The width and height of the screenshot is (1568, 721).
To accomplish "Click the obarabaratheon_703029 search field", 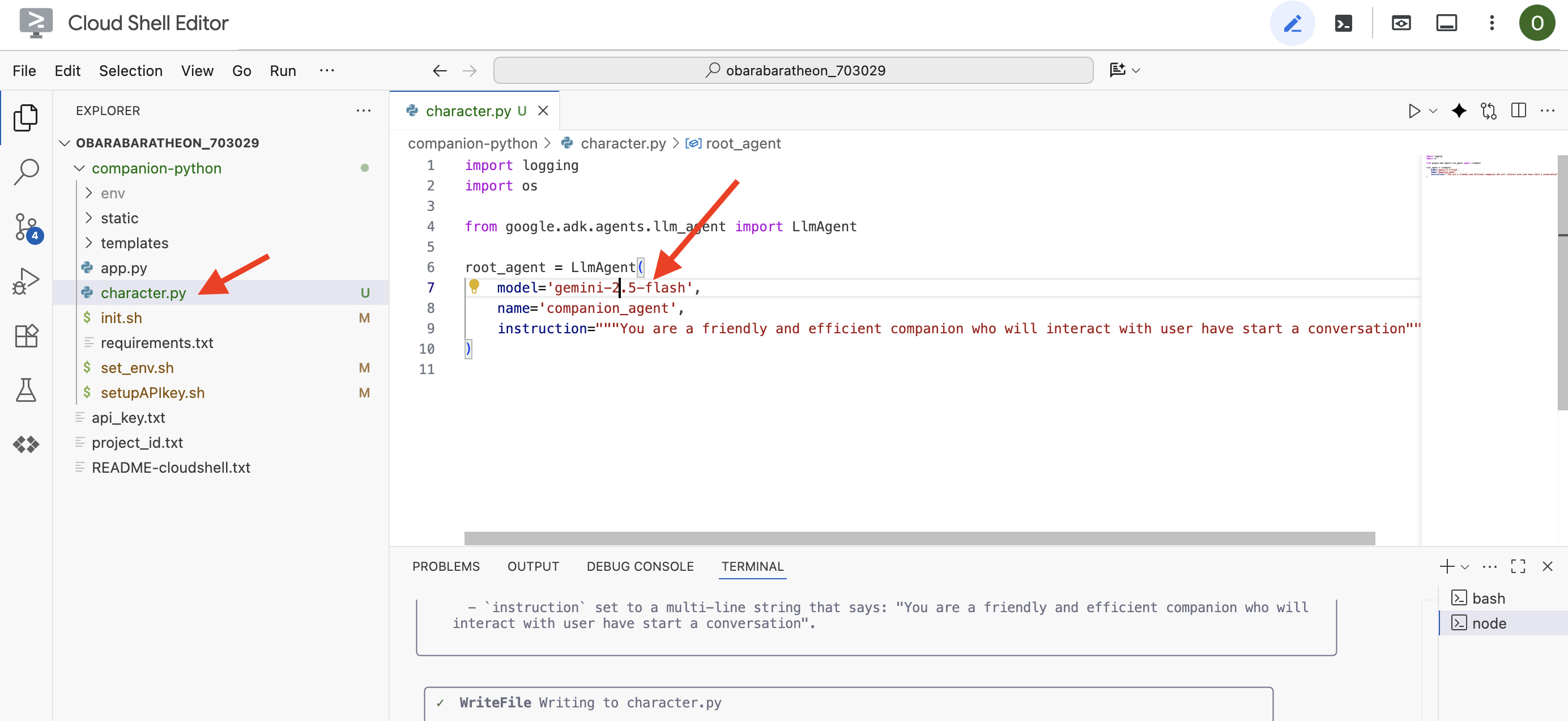I will 792,71.
